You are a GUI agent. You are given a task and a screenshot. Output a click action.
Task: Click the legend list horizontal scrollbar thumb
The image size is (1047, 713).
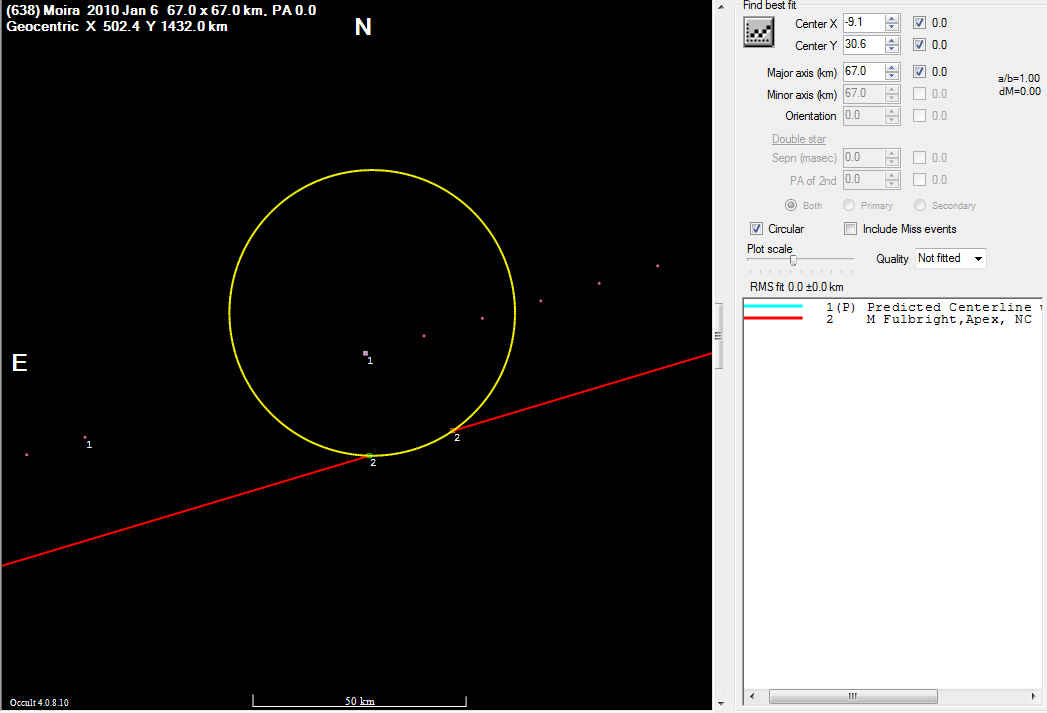click(852, 696)
